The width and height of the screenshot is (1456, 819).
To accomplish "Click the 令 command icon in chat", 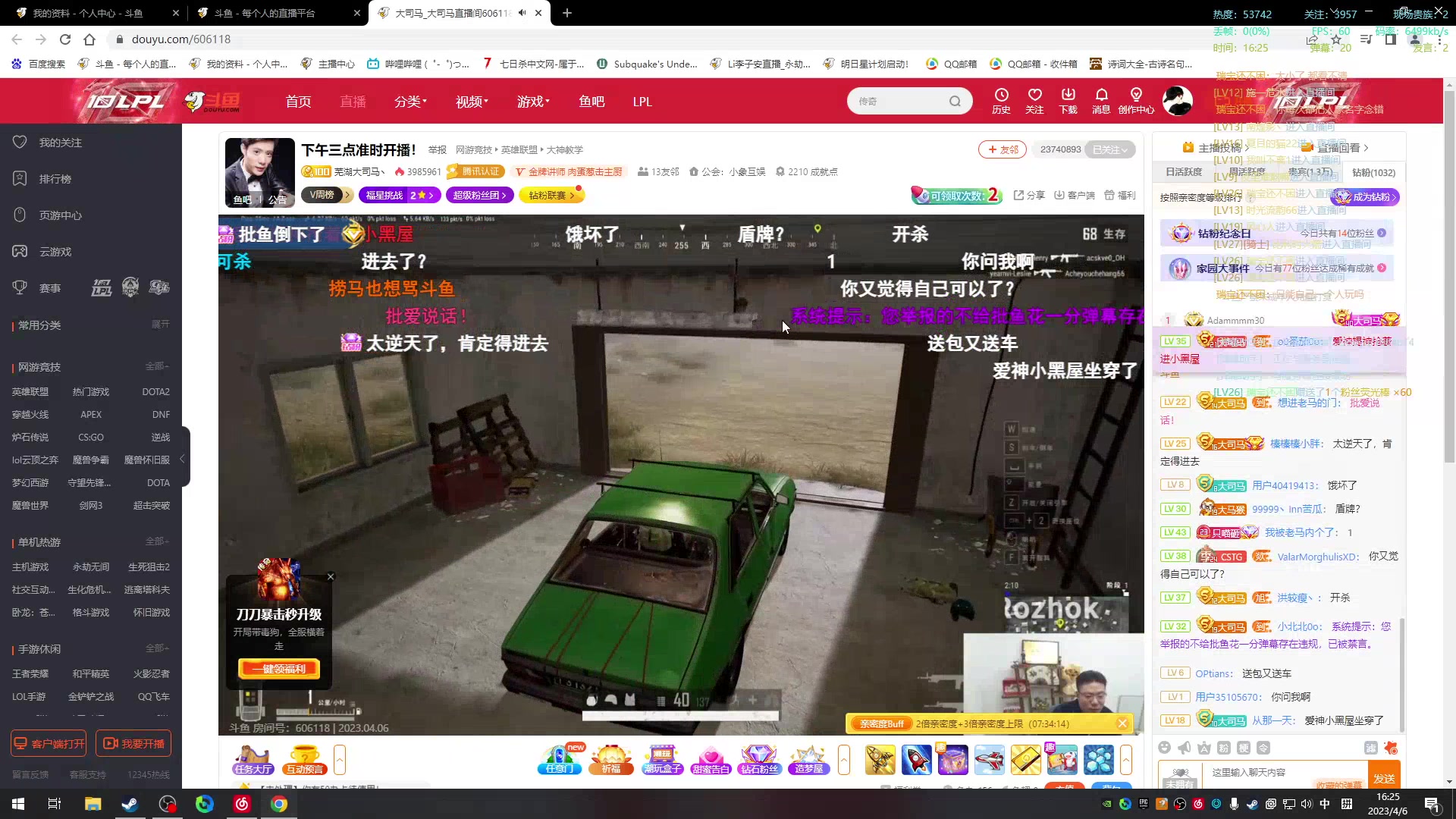I will tap(1263, 748).
